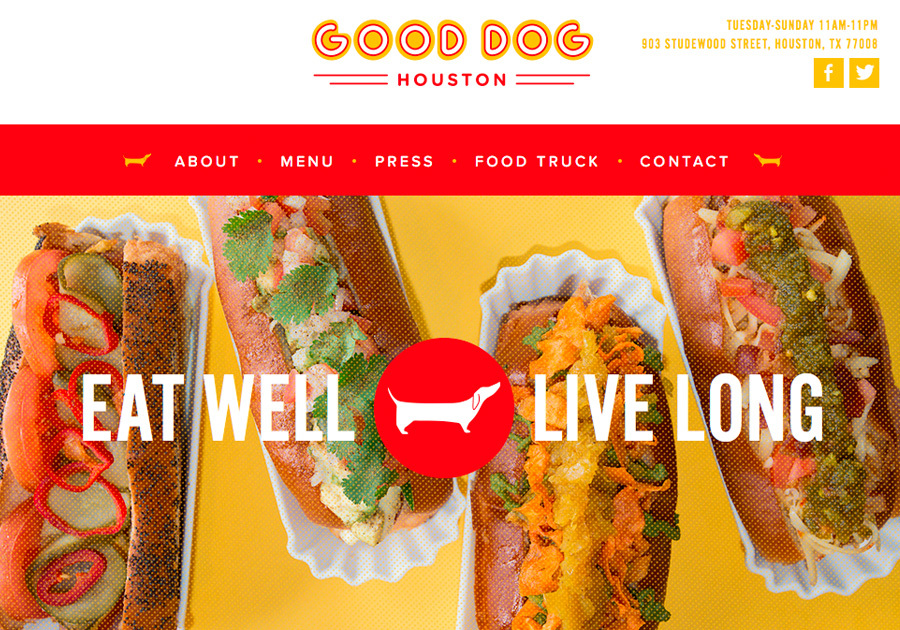Open the About page
Screen dimensions: 900x630
tap(207, 161)
